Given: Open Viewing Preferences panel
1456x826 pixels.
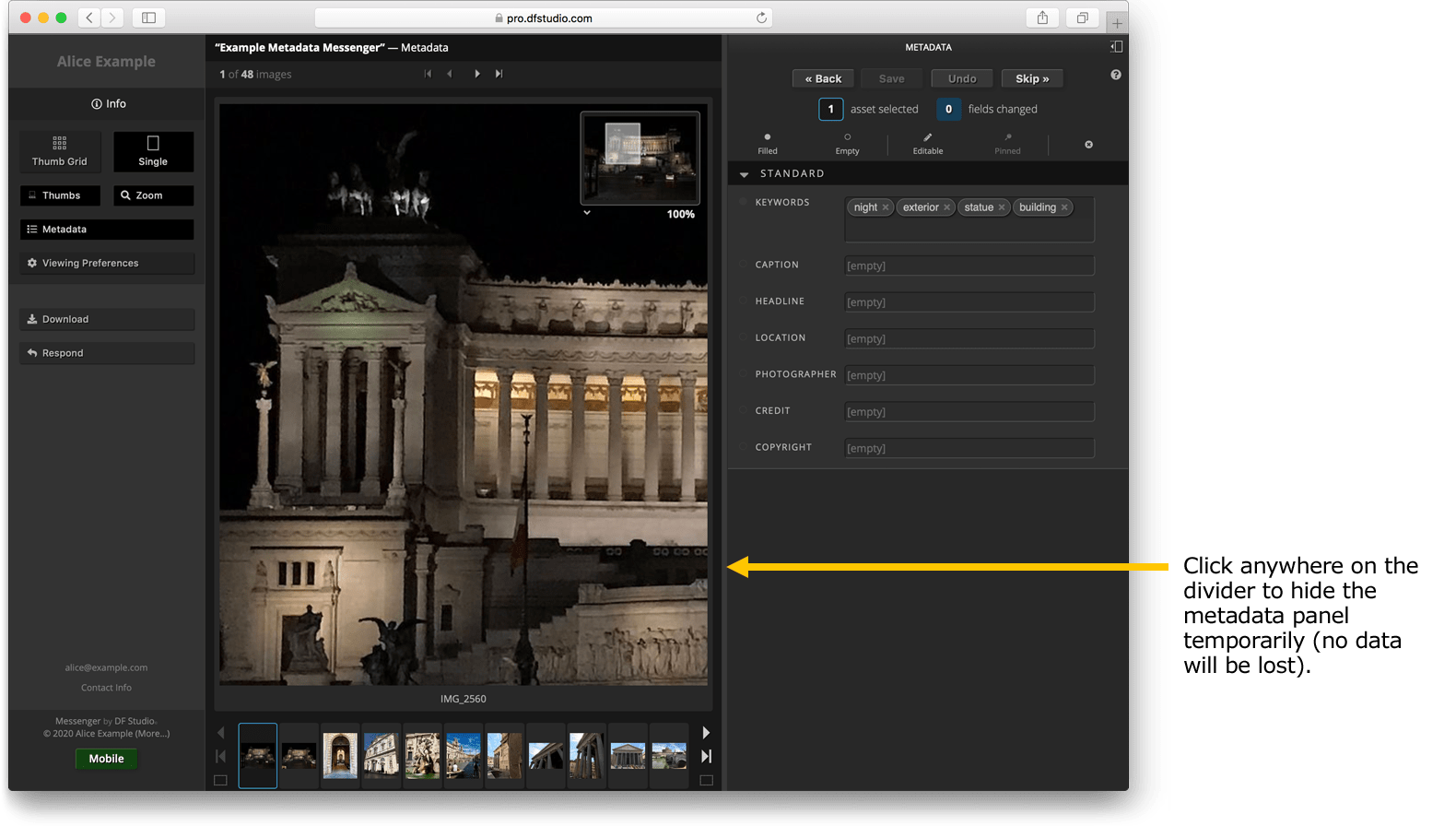Looking at the screenshot, I should [x=107, y=263].
